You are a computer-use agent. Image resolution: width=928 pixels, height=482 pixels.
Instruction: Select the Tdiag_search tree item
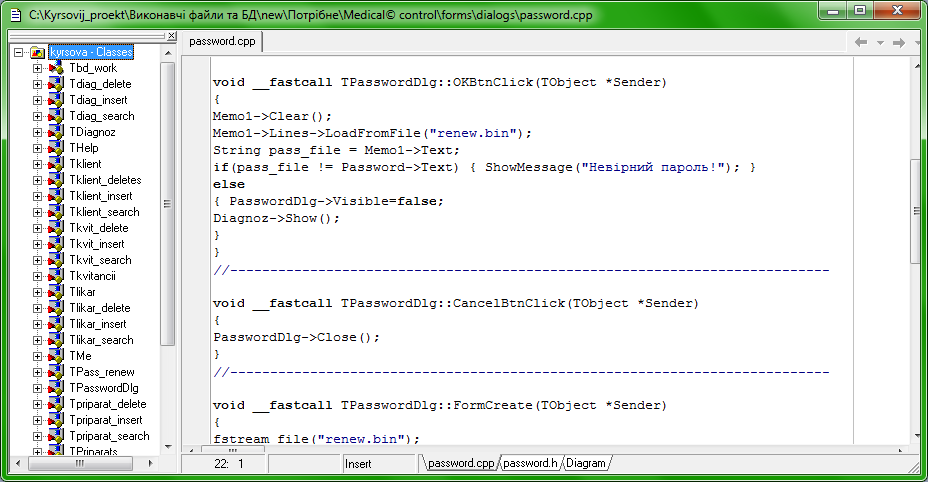coord(102,116)
